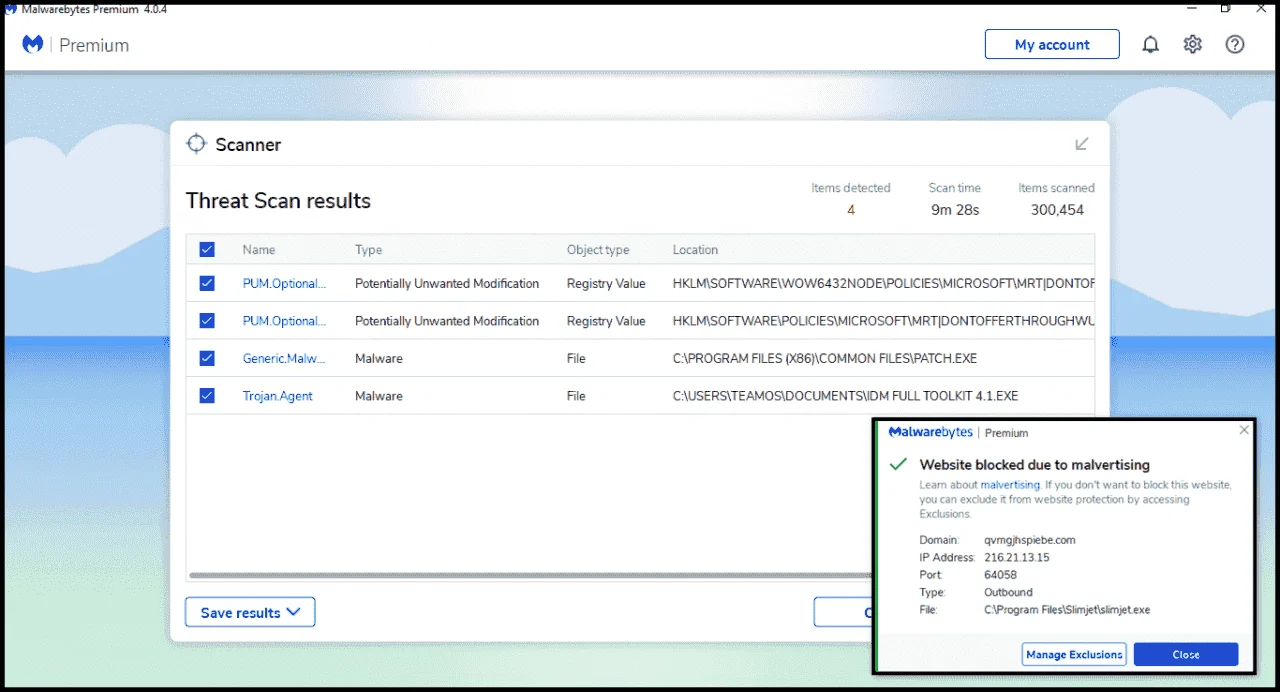The image size is (1280, 692).
Task: Select the WOW6432NODE registry location cell
Action: pos(884,284)
